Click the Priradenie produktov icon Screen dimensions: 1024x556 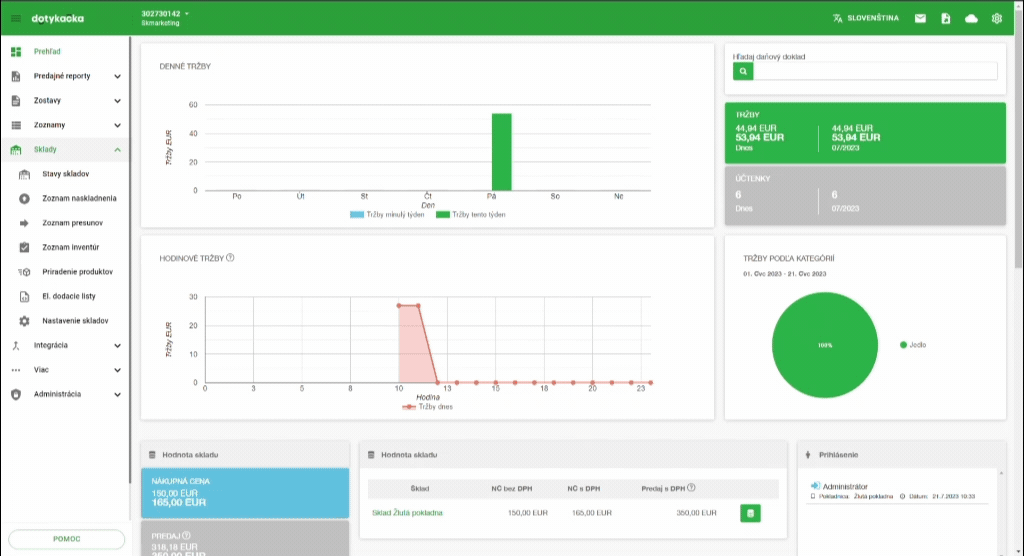pos(24,272)
